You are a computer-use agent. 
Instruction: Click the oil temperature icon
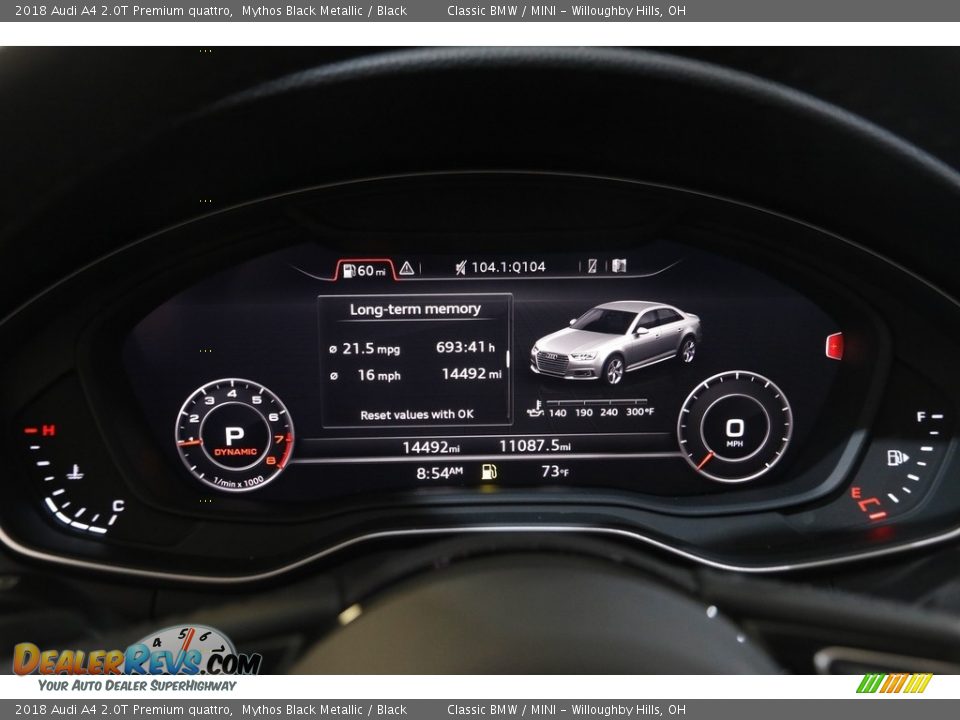pyautogui.click(x=536, y=409)
